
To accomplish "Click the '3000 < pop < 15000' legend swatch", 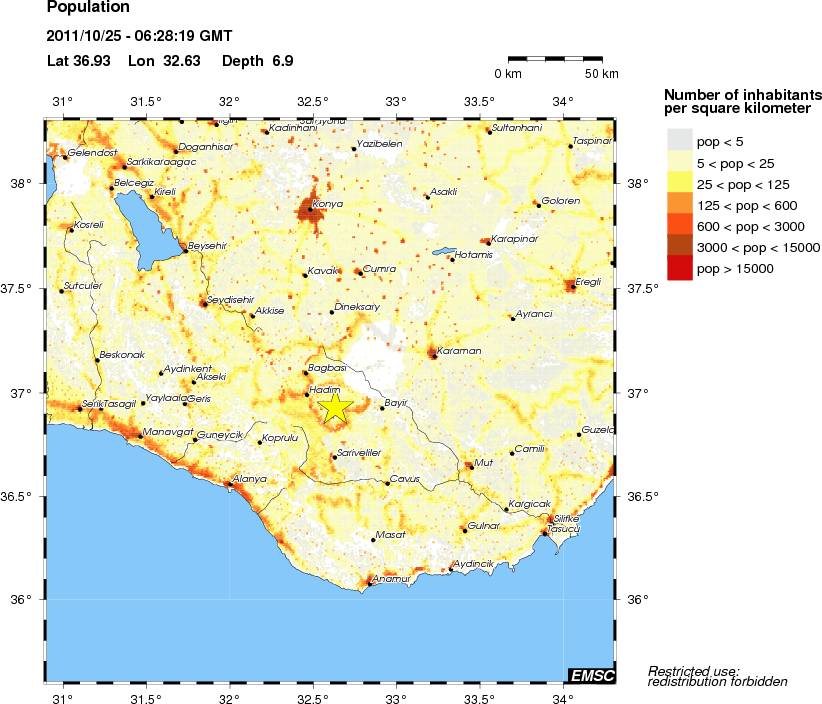I will 680,247.
